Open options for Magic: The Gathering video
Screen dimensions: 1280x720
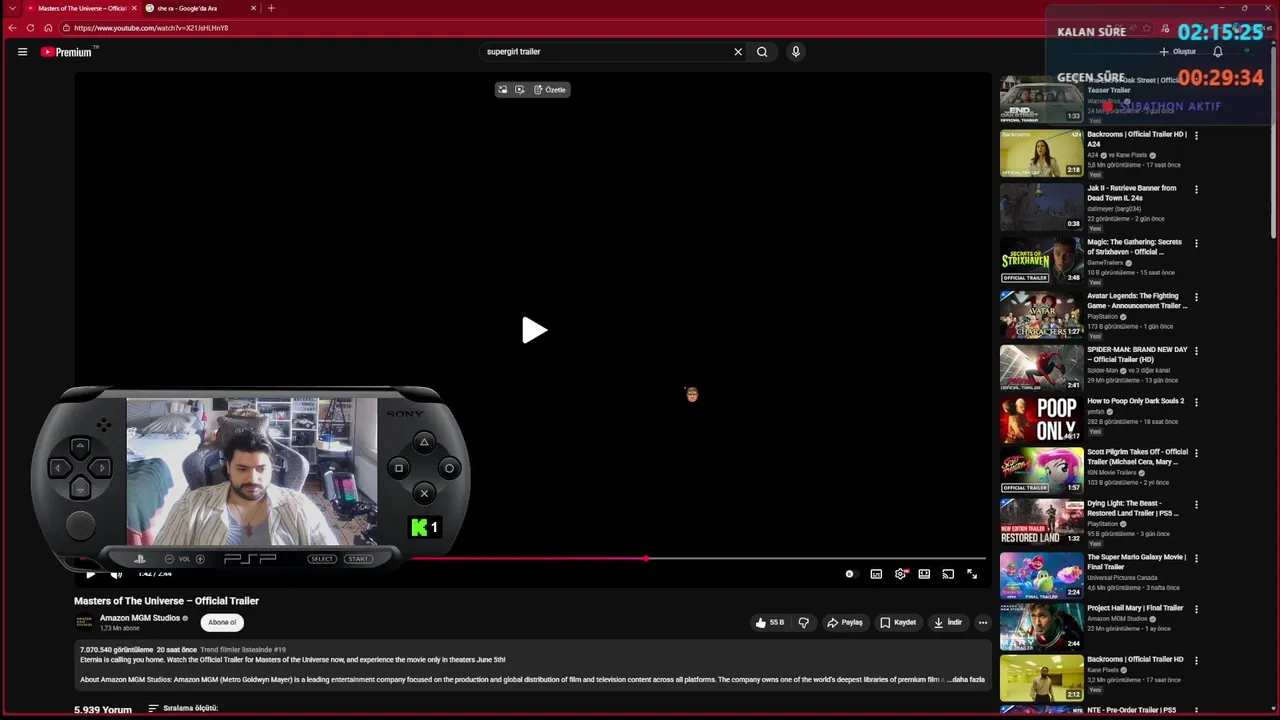1196,244
